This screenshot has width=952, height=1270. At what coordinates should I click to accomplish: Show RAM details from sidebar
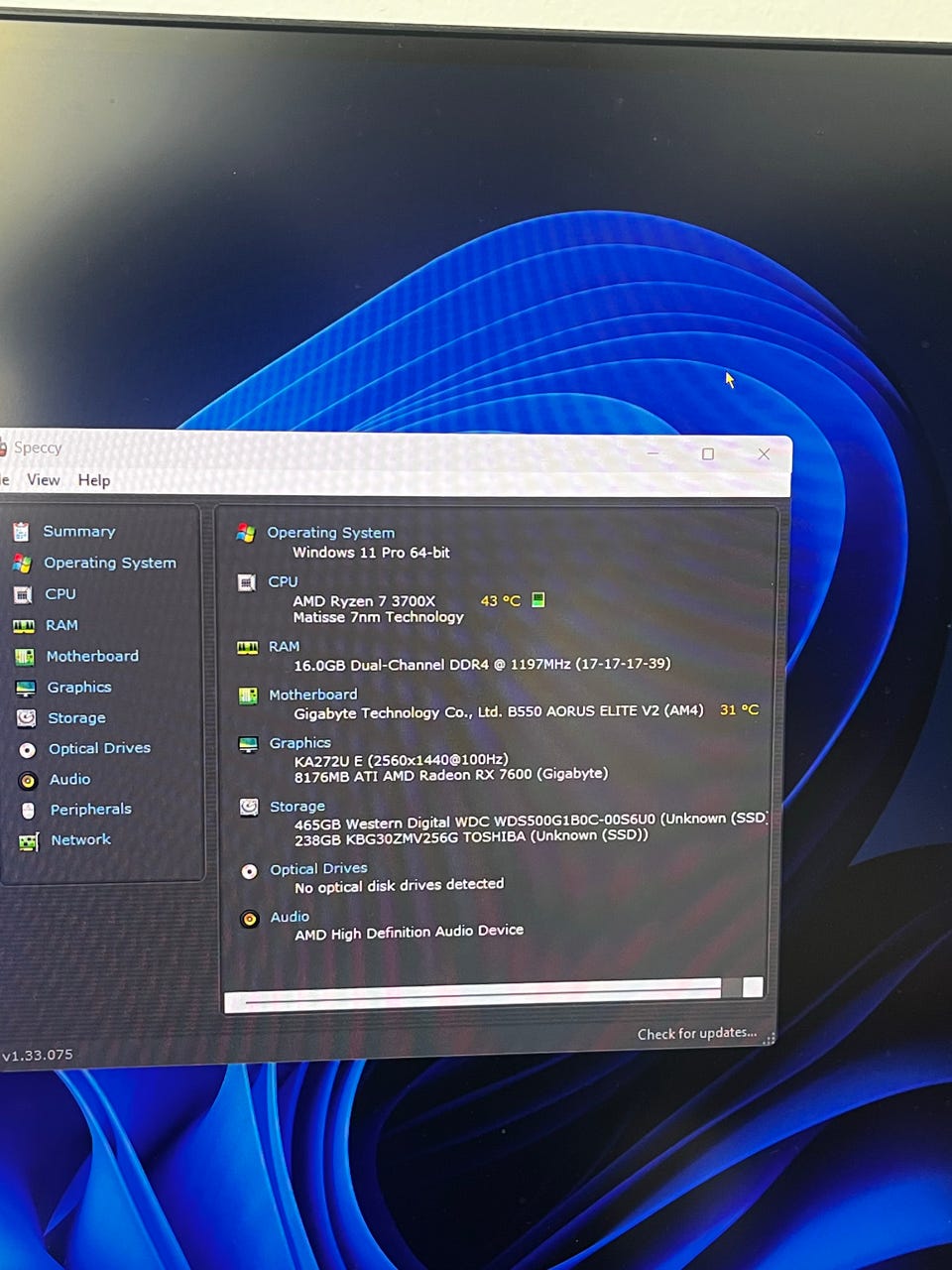(x=61, y=625)
